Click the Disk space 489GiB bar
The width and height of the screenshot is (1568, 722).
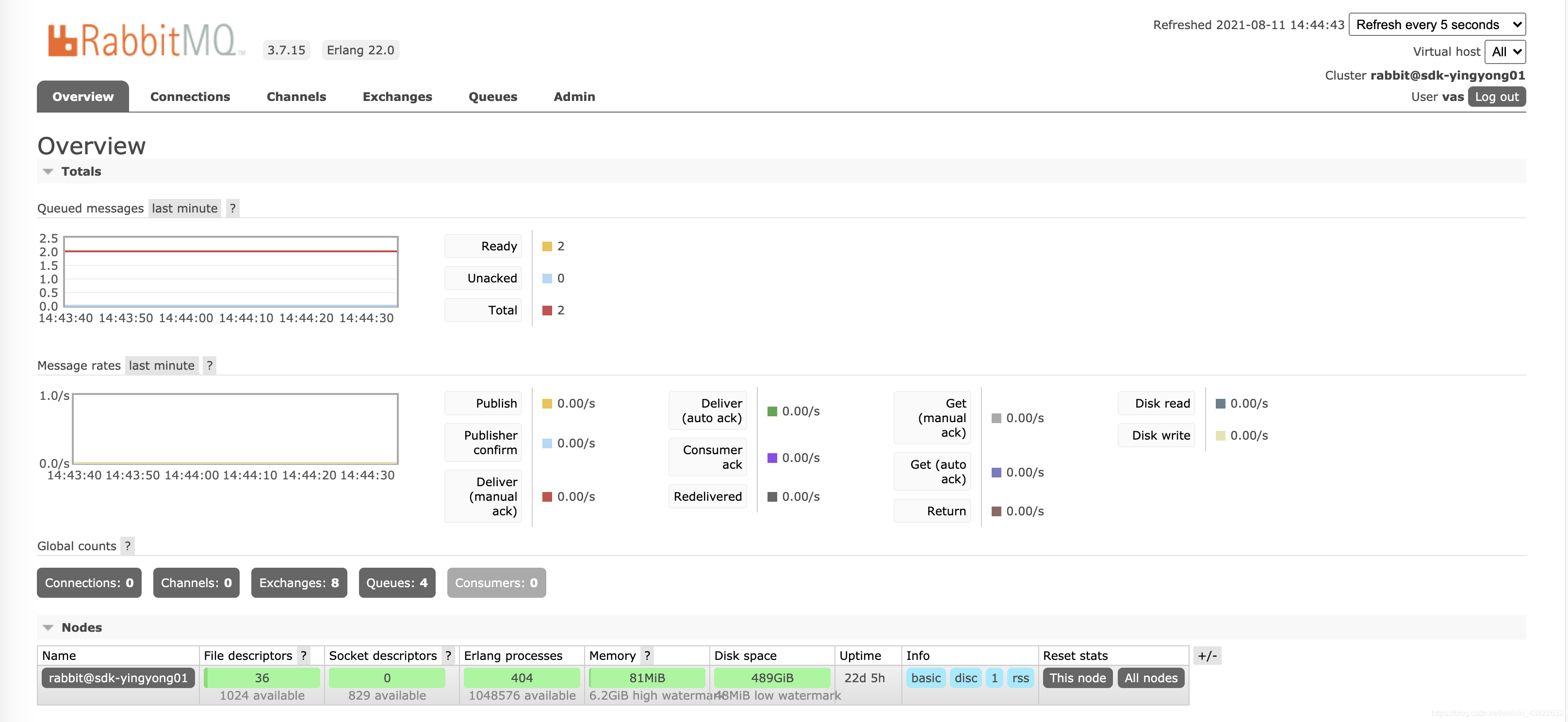tap(772, 678)
